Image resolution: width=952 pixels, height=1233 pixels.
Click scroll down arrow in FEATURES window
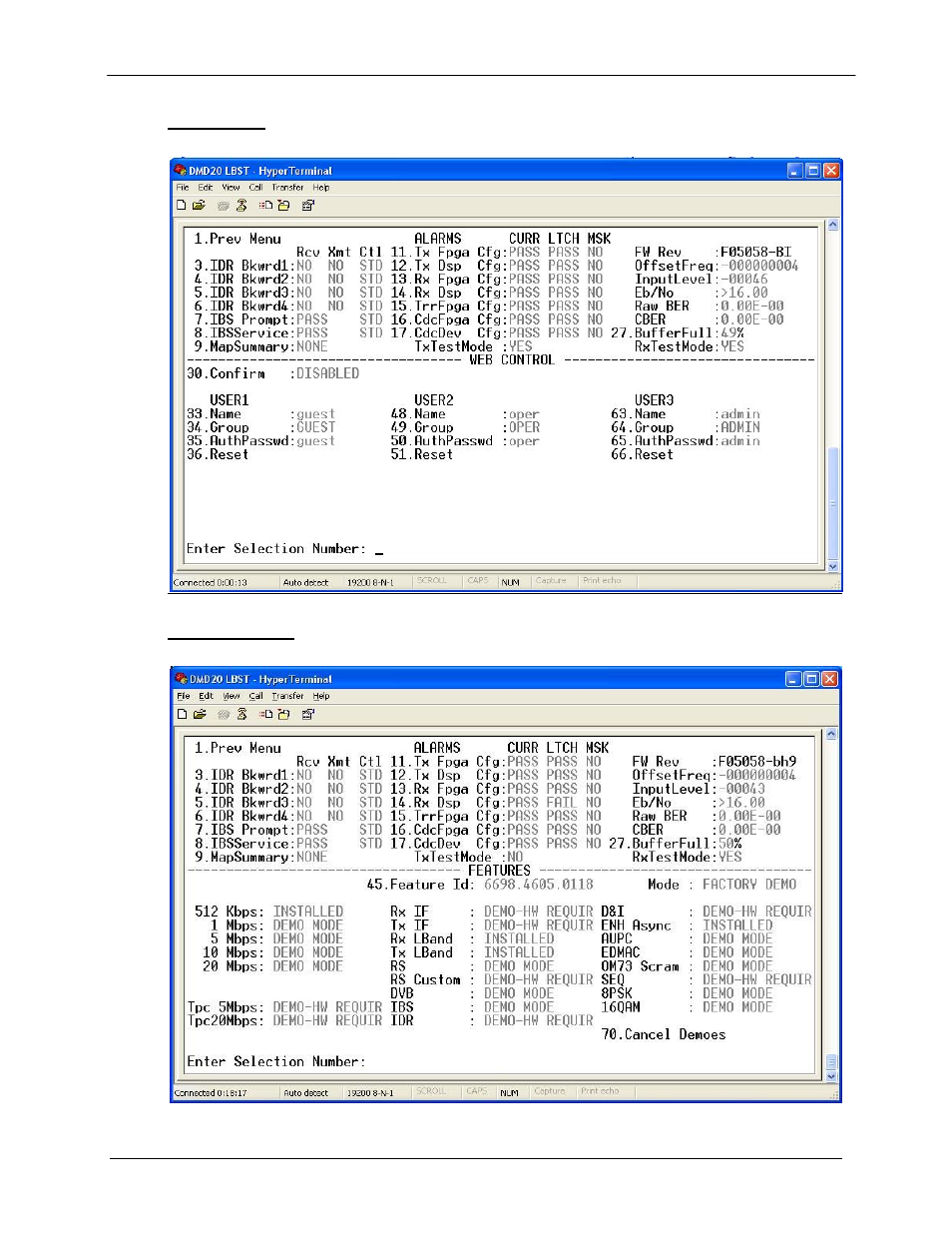[x=831, y=1077]
